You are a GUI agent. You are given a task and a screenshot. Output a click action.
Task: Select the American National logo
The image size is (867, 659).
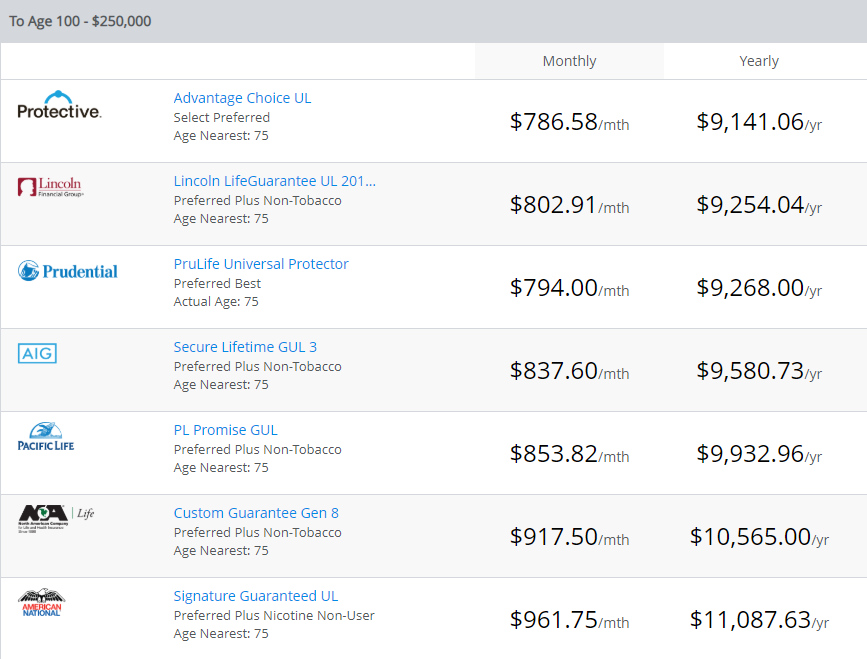[x=42, y=602]
